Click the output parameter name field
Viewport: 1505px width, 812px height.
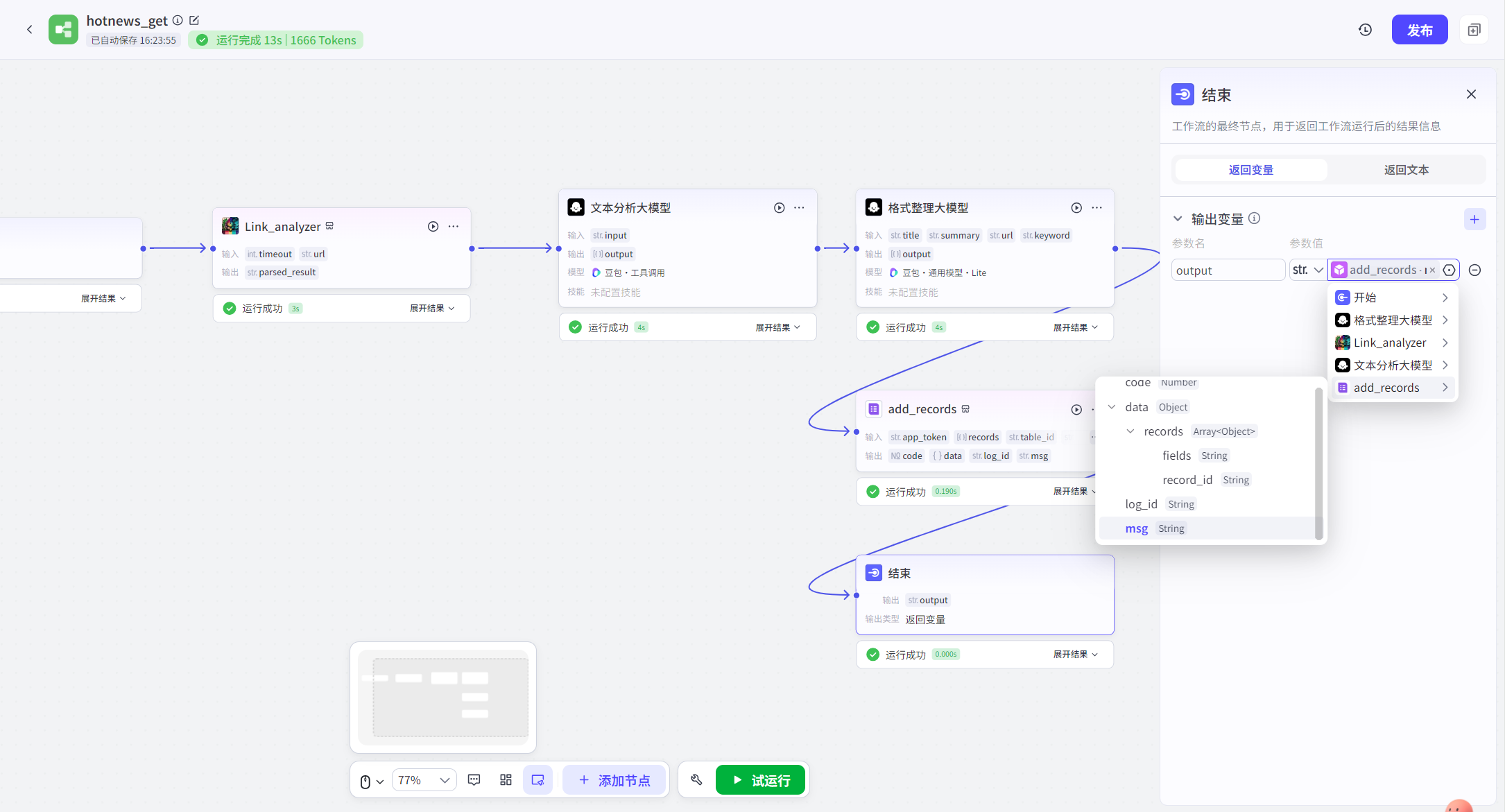(x=1227, y=270)
